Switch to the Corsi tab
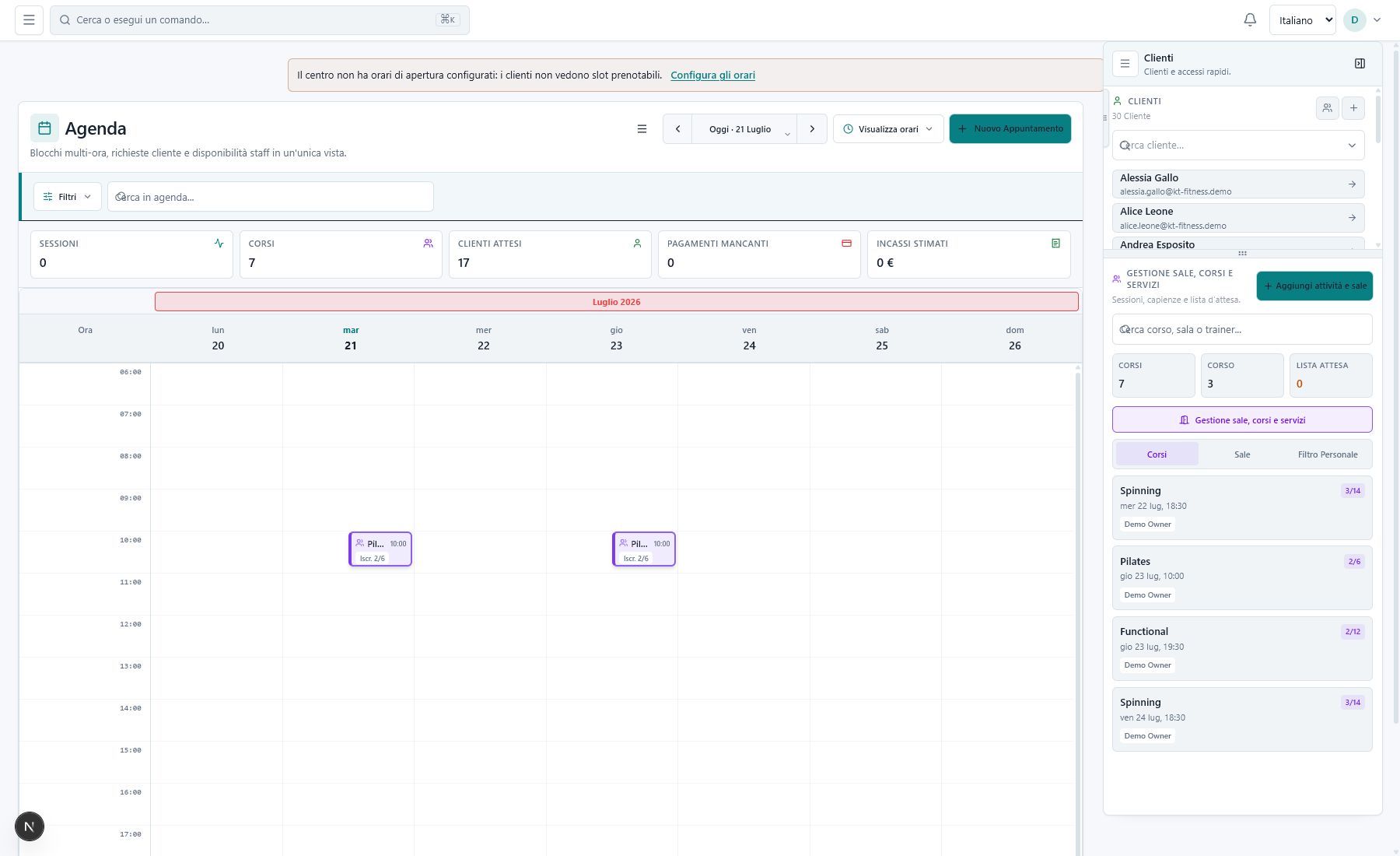The width and height of the screenshot is (1400, 856). [1157, 454]
